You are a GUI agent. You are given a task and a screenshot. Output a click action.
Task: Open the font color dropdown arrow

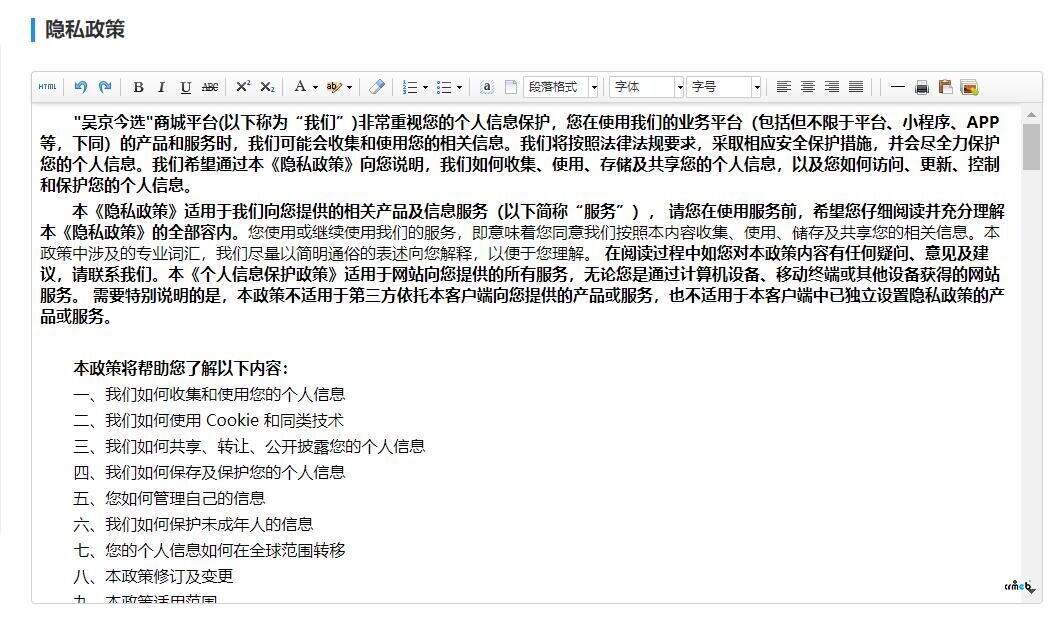(x=316, y=87)
